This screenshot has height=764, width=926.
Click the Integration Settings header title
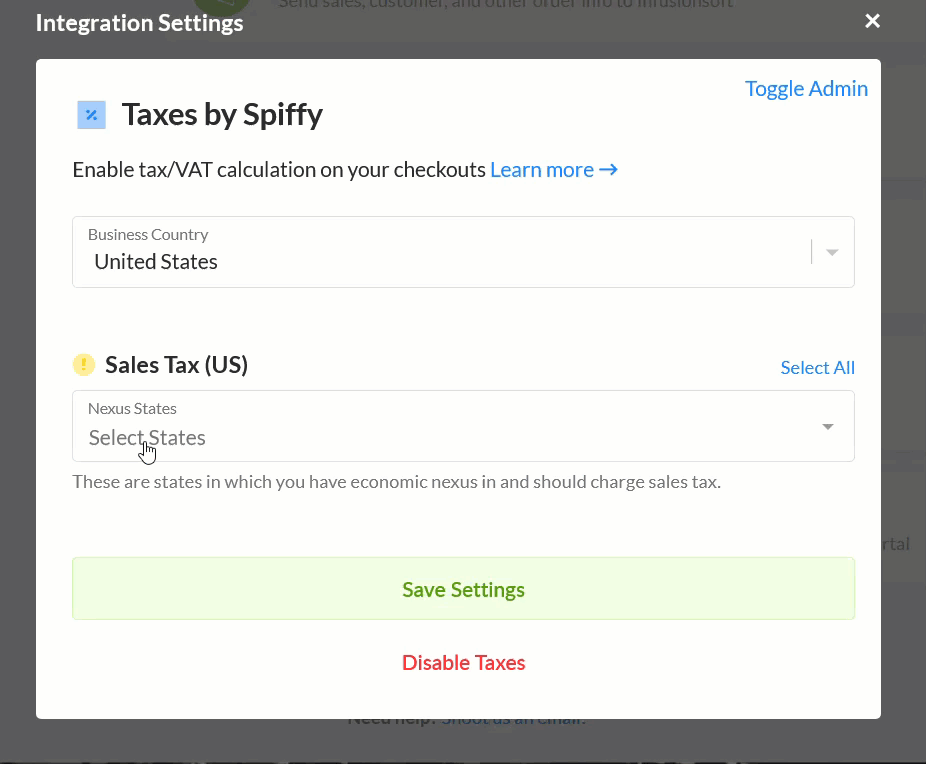139,23
